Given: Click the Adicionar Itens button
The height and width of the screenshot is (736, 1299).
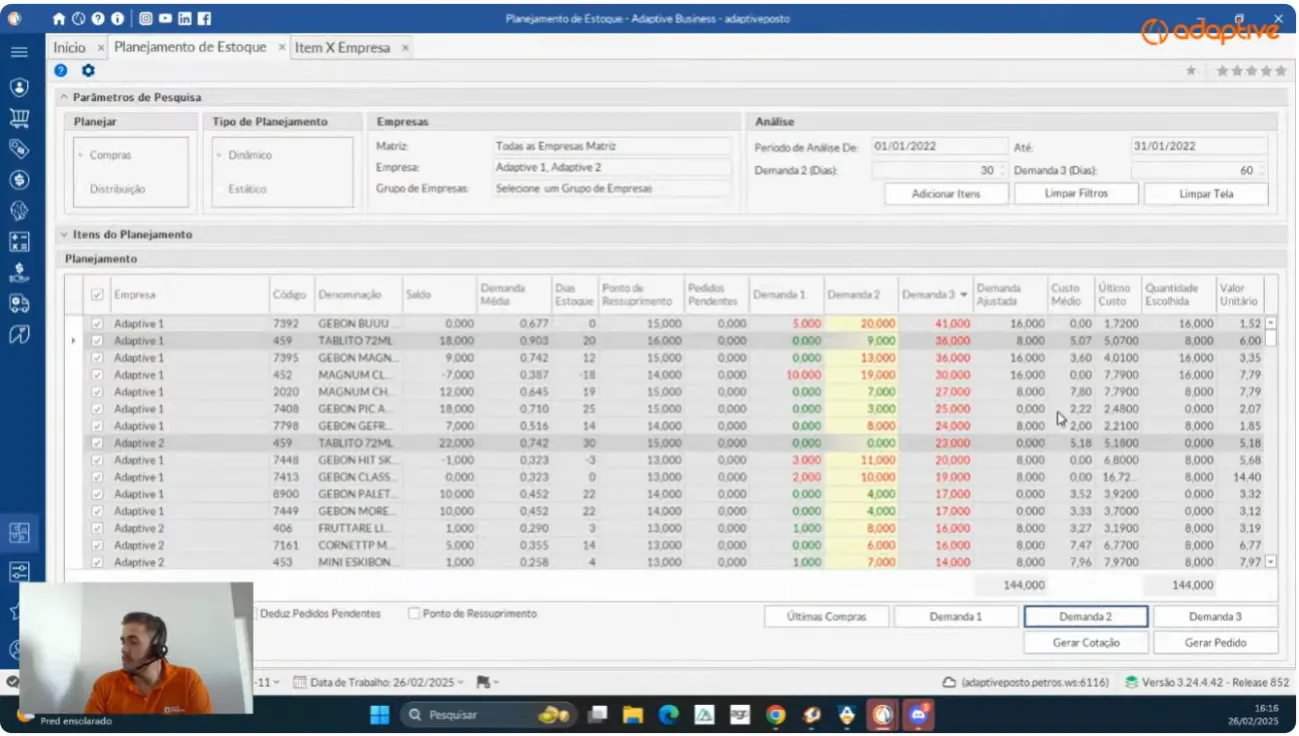Looking at the screenshot, I should pyautogui.click(x=946, y=194).
